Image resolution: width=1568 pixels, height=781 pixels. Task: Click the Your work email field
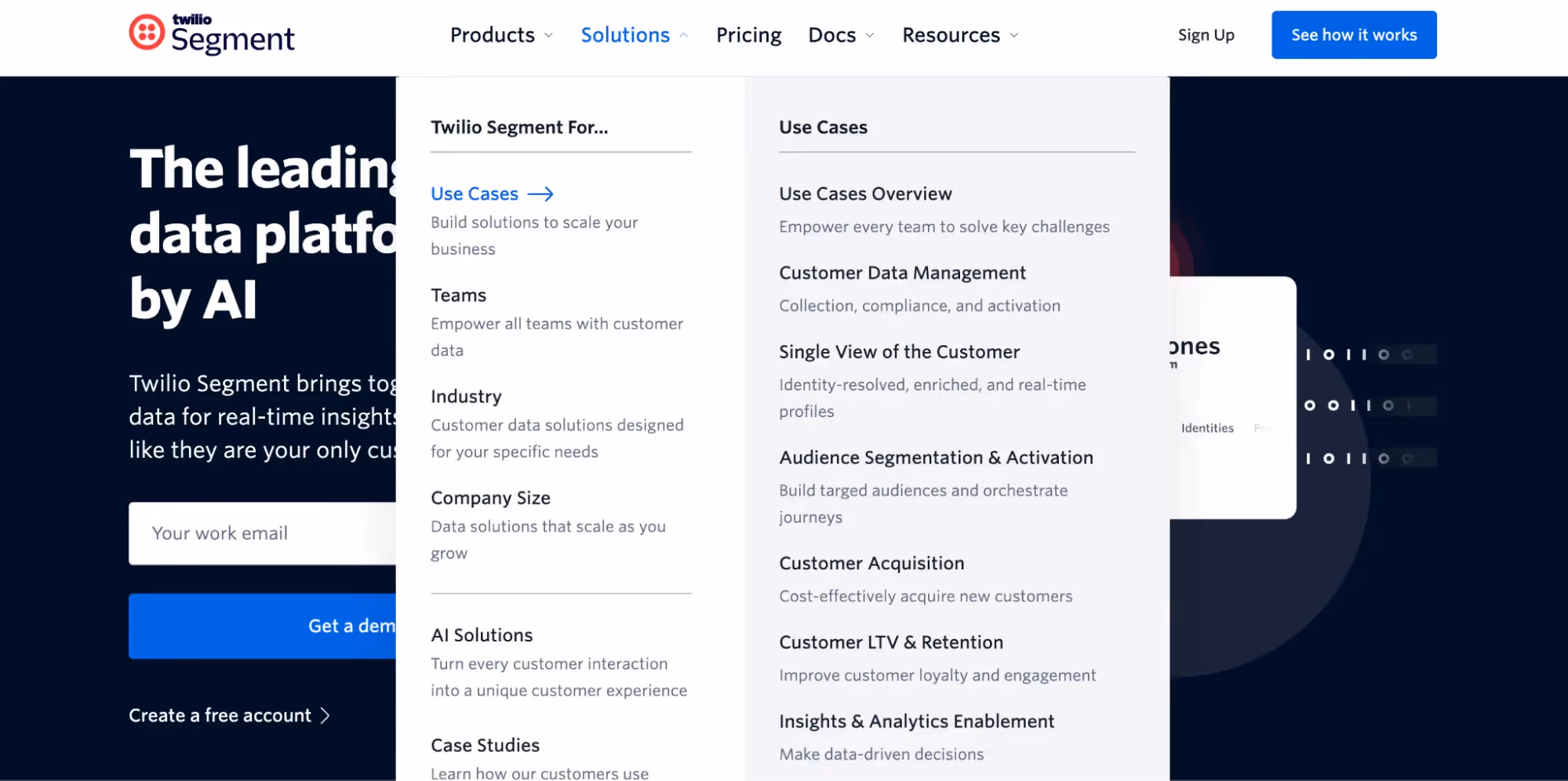(x=262, y=533)
